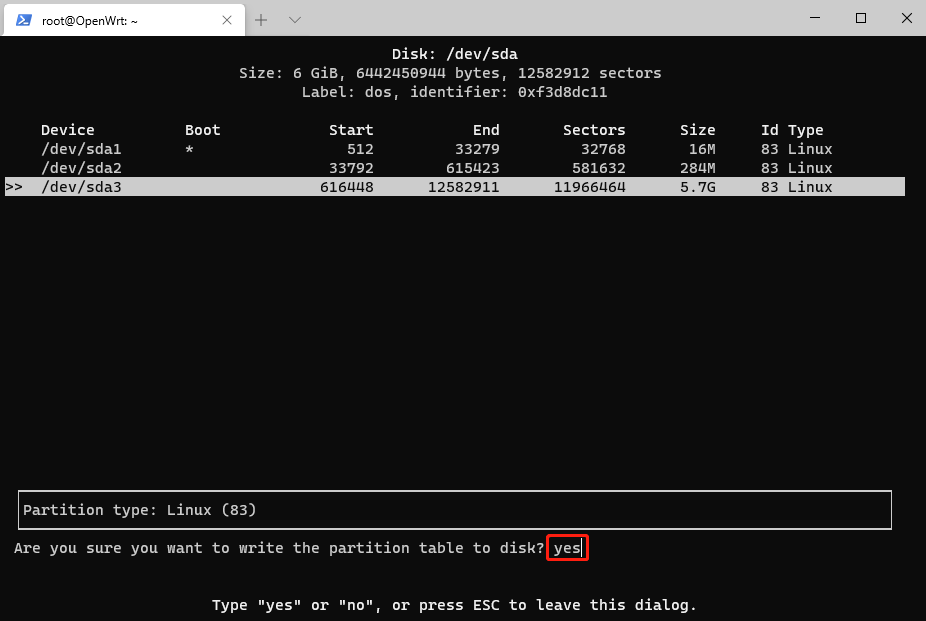The image size is (926, 621).
Task: Select the highlighted /dev/sda3 partition row
Action: point(454,187)
